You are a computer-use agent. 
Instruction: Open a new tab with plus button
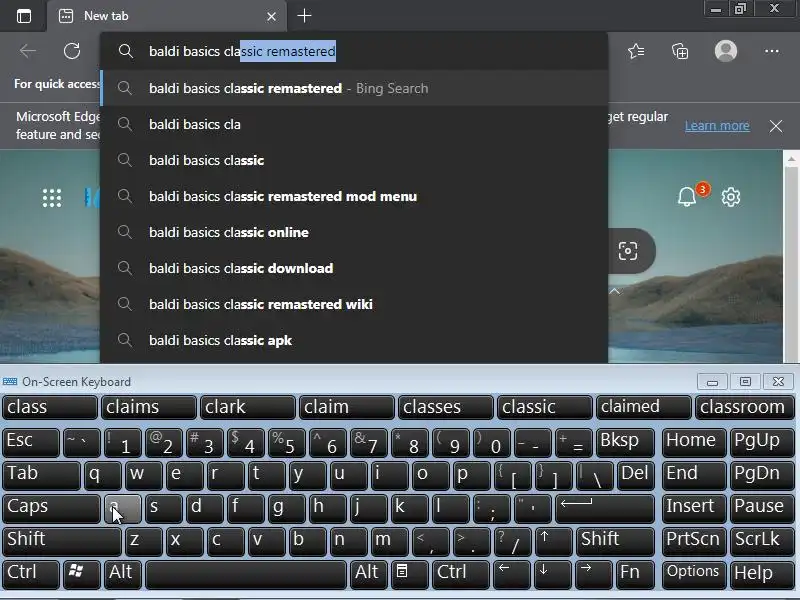click(304, 16)
